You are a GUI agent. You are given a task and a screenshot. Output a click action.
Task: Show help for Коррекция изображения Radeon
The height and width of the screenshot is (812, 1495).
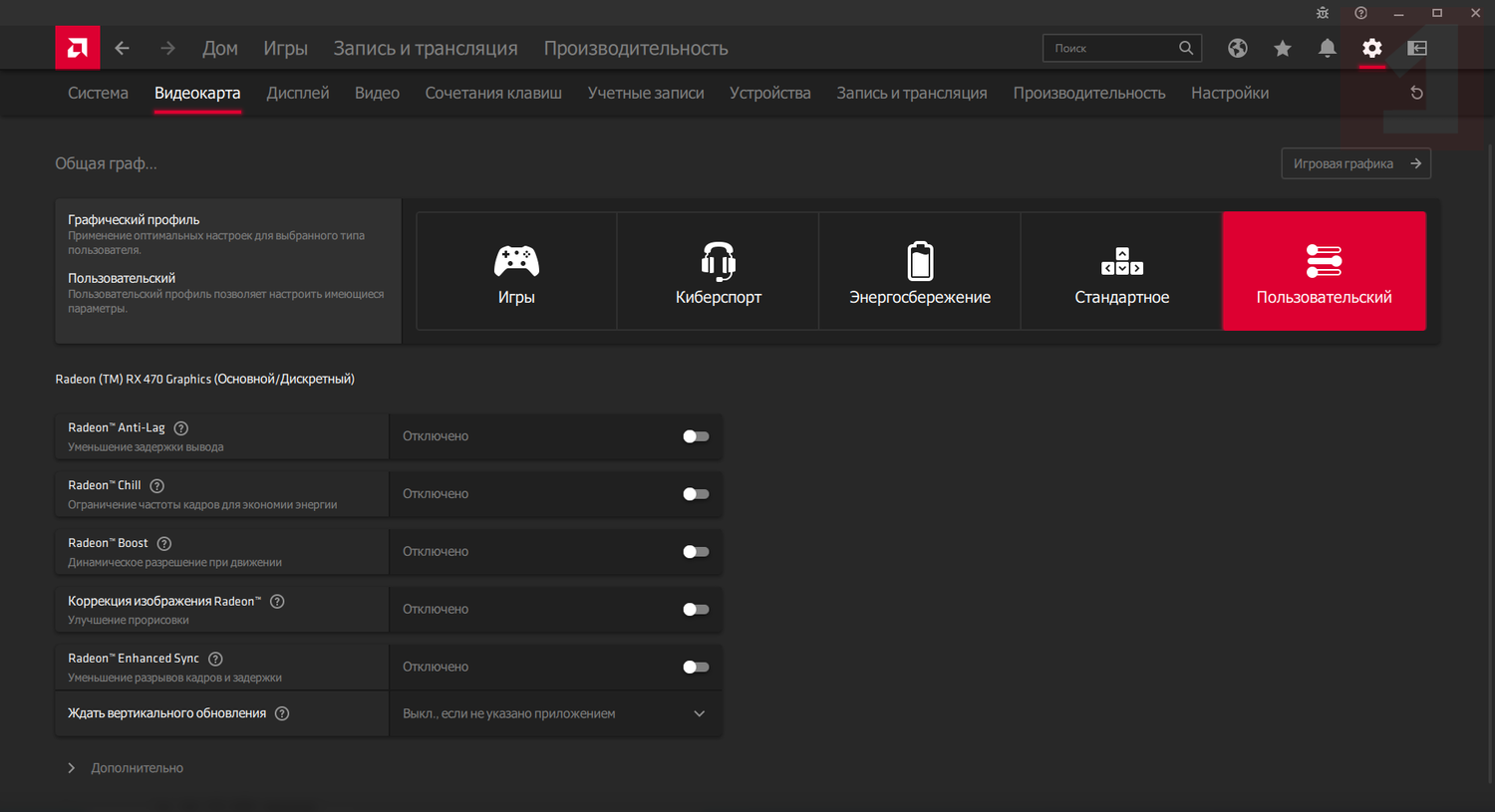coord(277,602)
